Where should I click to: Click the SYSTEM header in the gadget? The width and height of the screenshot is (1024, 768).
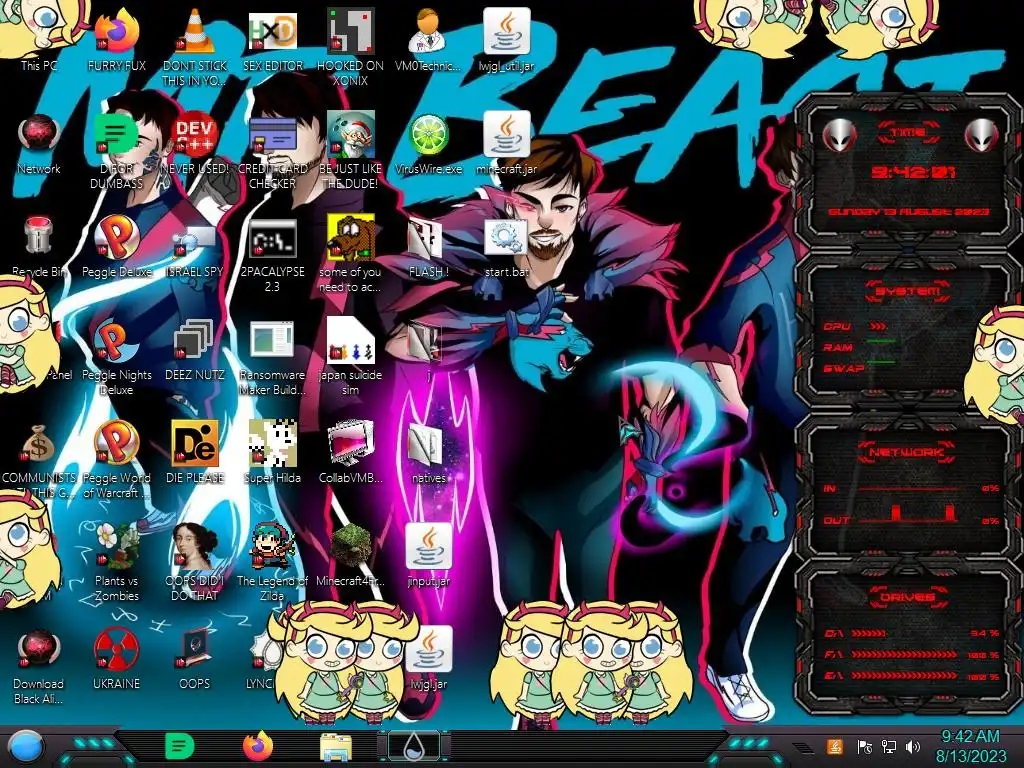coord(908,291)
